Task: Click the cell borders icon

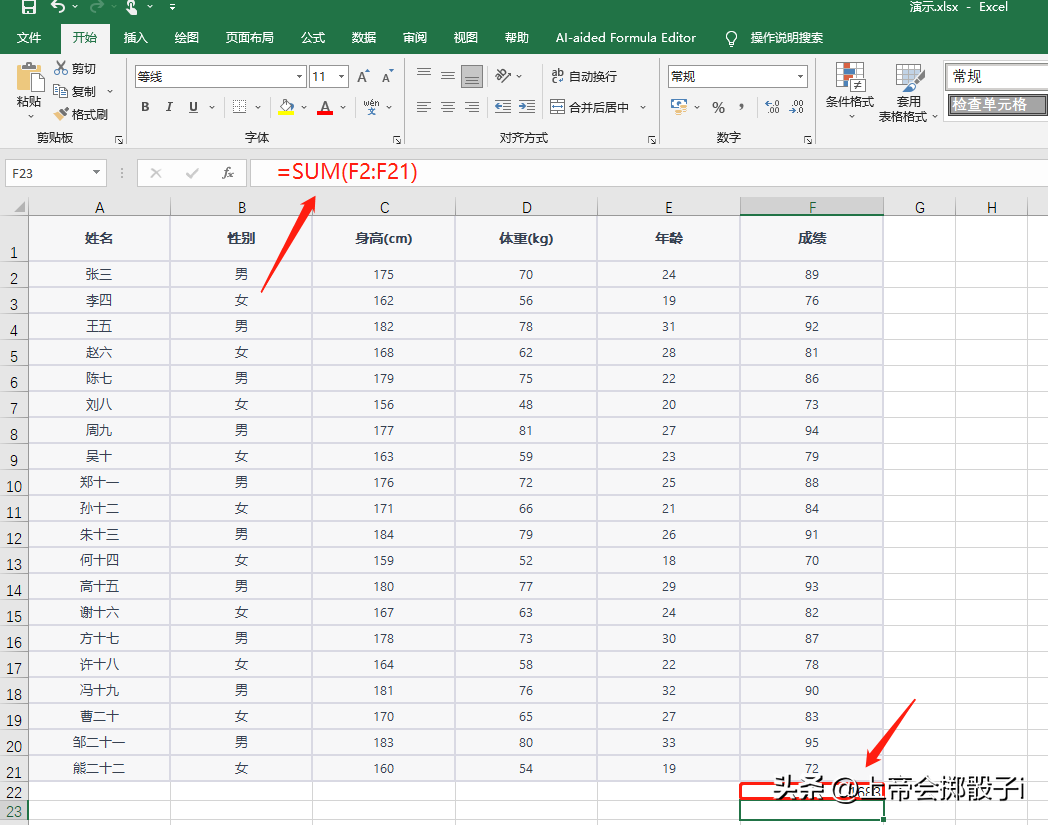Action: 239,106
